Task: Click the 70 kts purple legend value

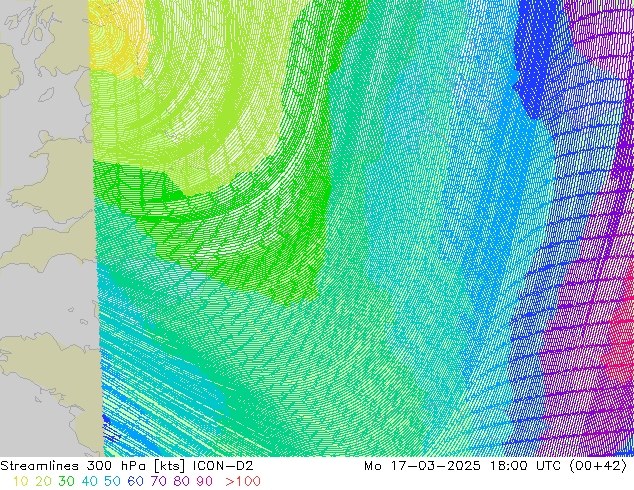Action: coord(158,482)
